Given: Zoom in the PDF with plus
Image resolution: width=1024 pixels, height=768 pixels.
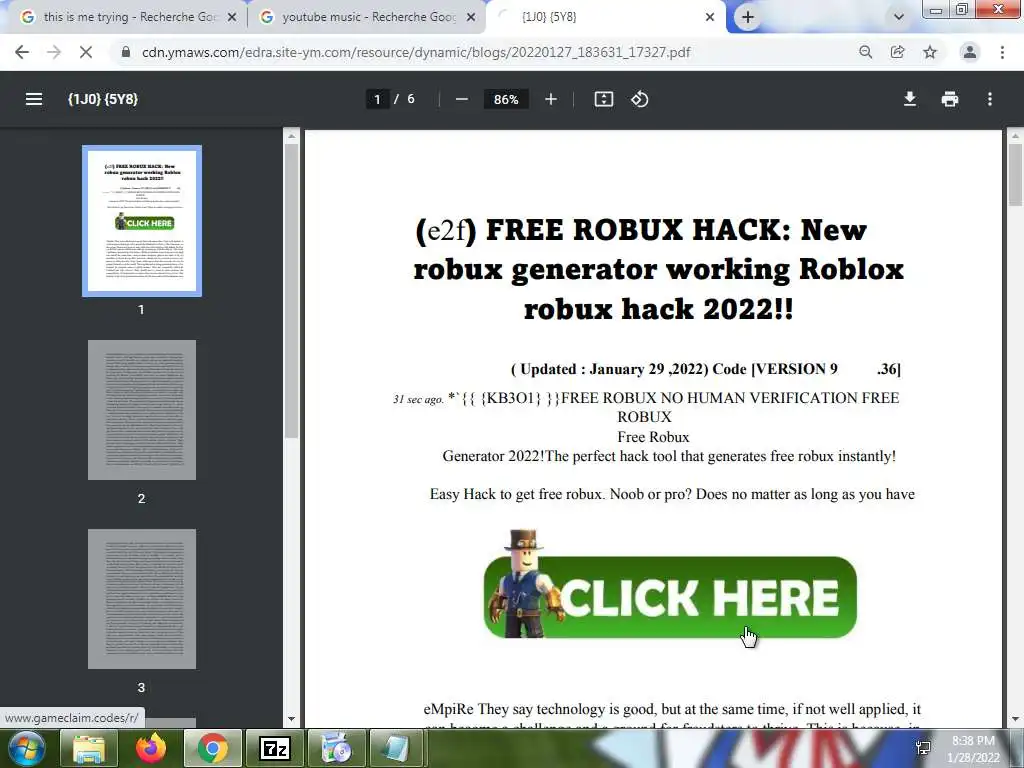Looking at the screenshot, I should click(x=551, y=99).
